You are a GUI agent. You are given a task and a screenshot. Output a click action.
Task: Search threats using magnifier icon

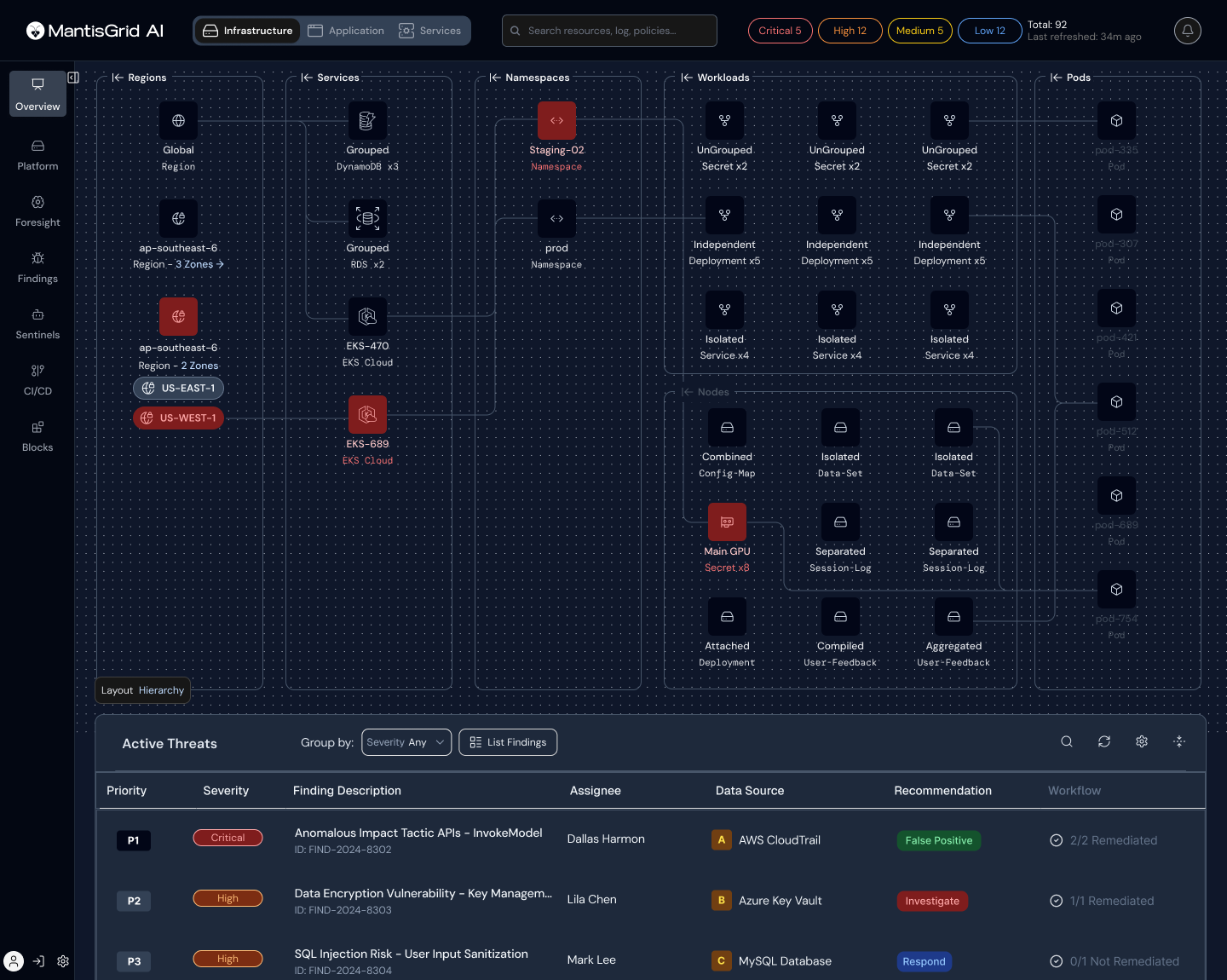[x=1067, y=742]
